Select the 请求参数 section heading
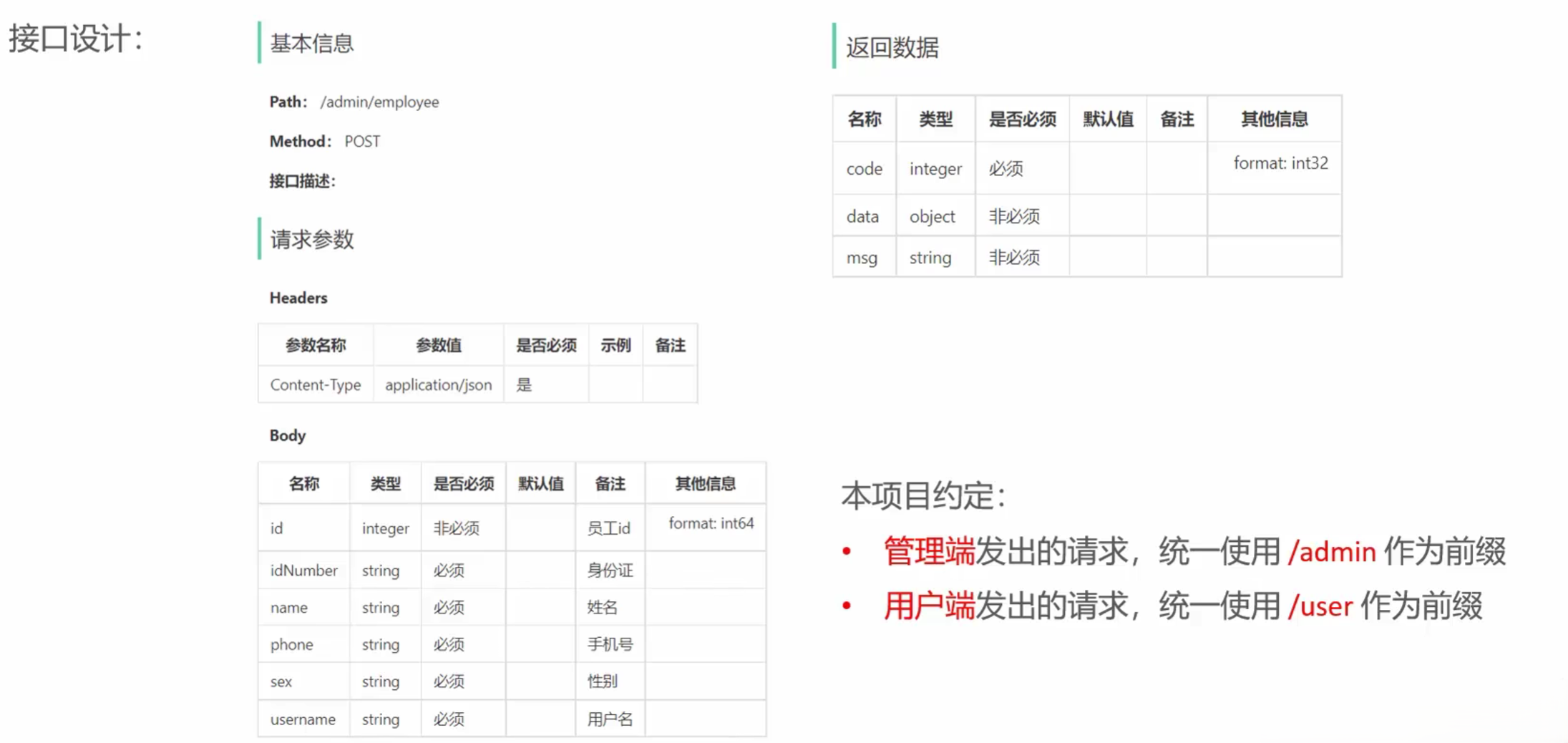This screenshot has height=743, width=1568. pyautogui.click(x=311, y=239)
